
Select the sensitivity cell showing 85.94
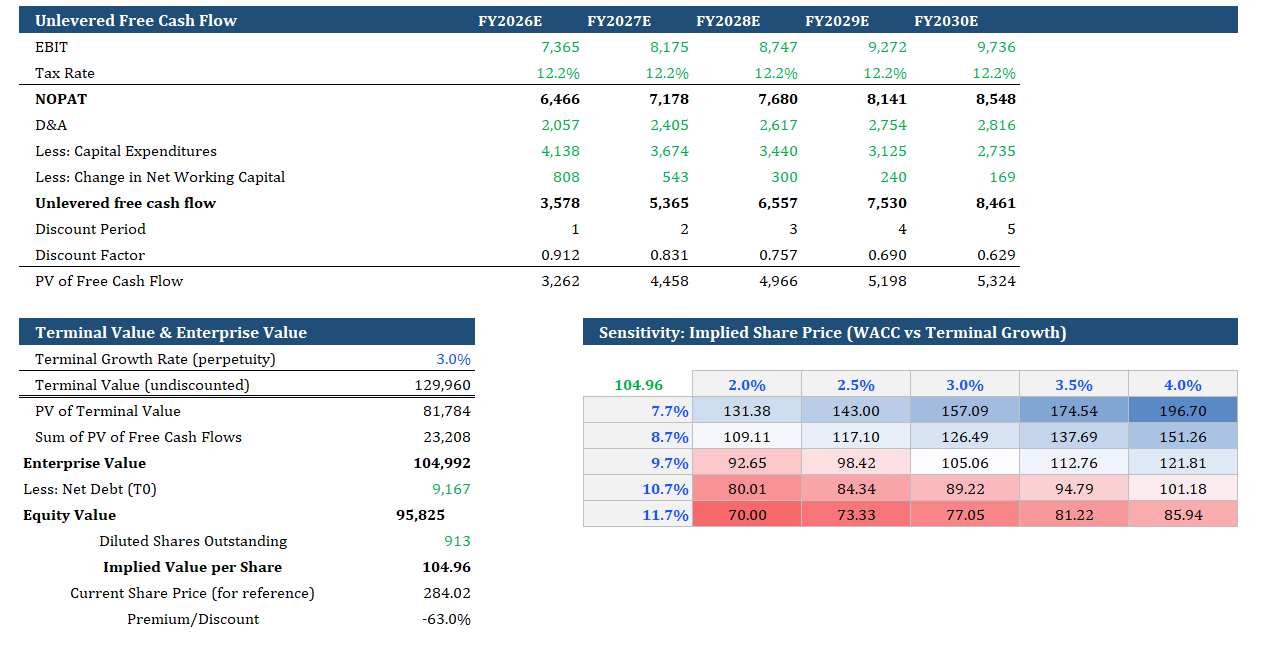click(1183, 515)
